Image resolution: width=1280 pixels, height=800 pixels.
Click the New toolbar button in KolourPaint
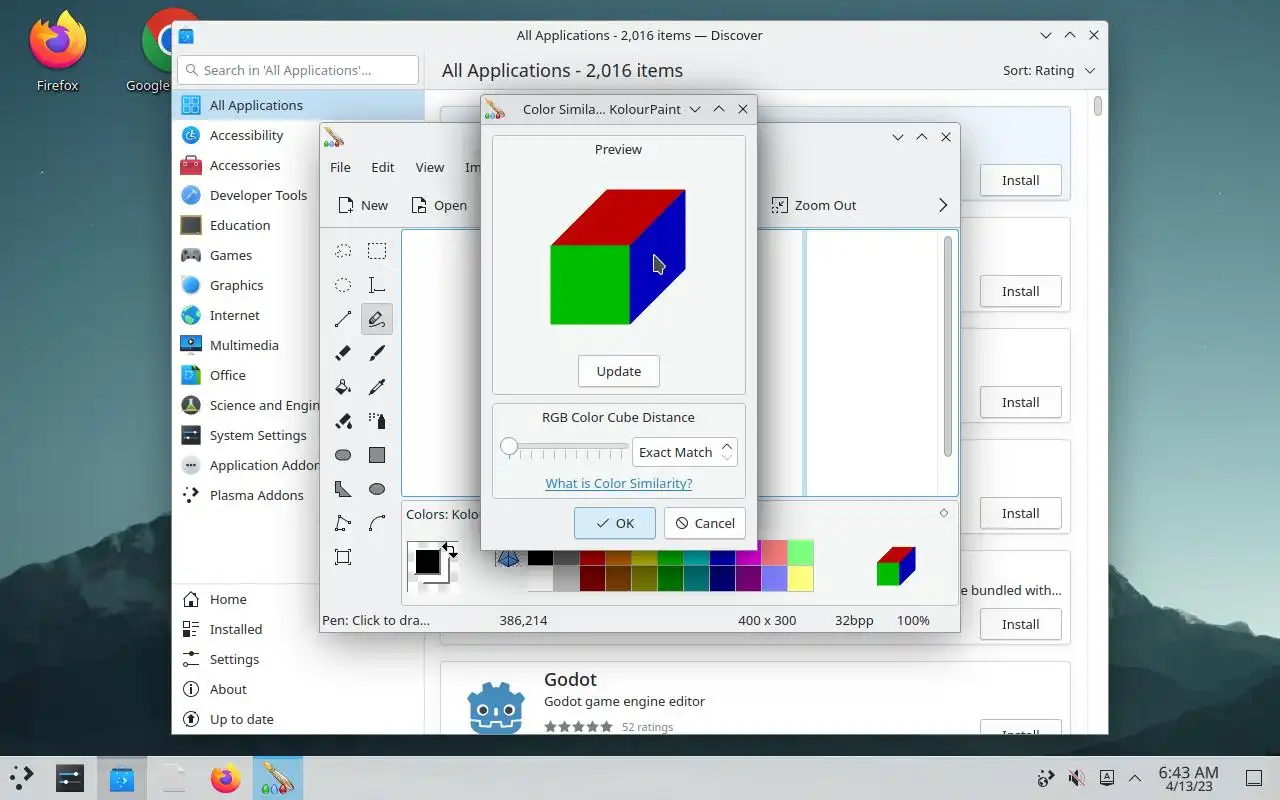click(363, 205)
